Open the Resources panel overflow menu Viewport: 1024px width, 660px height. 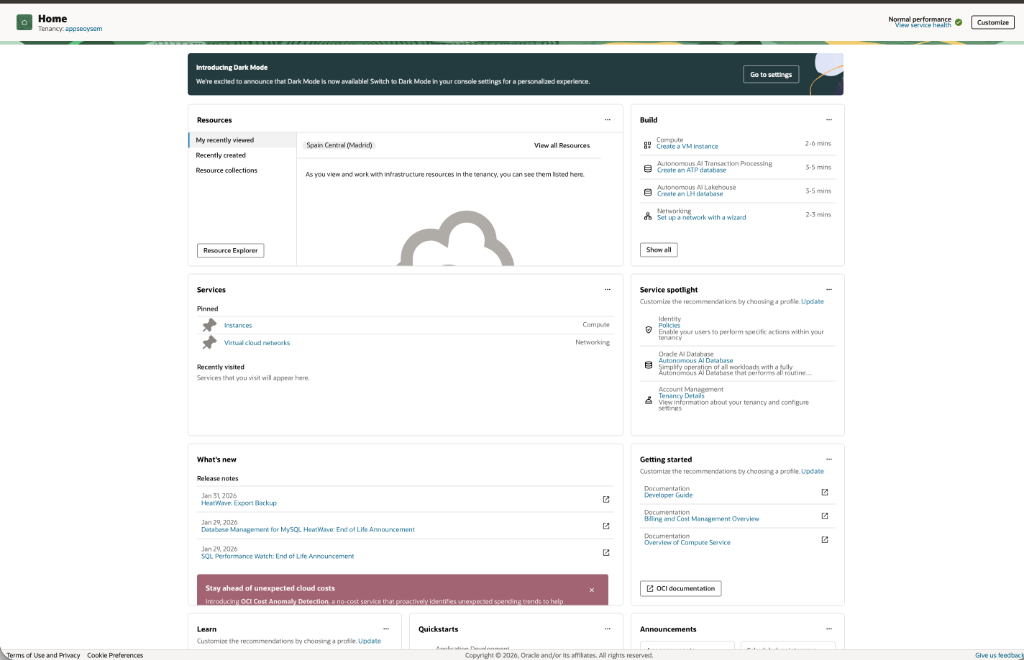(x=607, y=119)
